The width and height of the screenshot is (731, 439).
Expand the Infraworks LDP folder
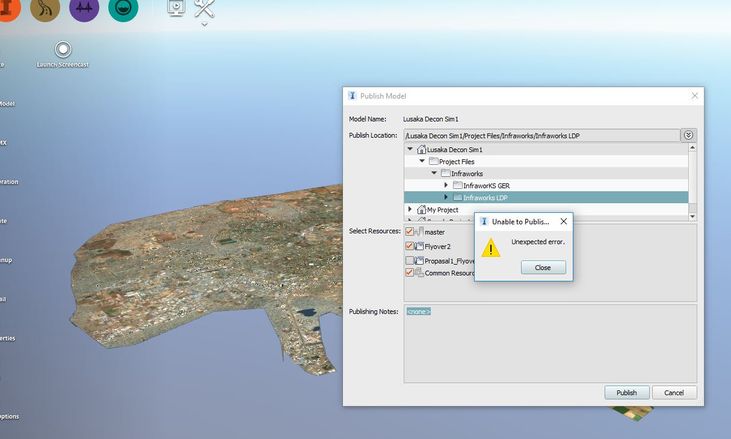(x=446, y=198)
